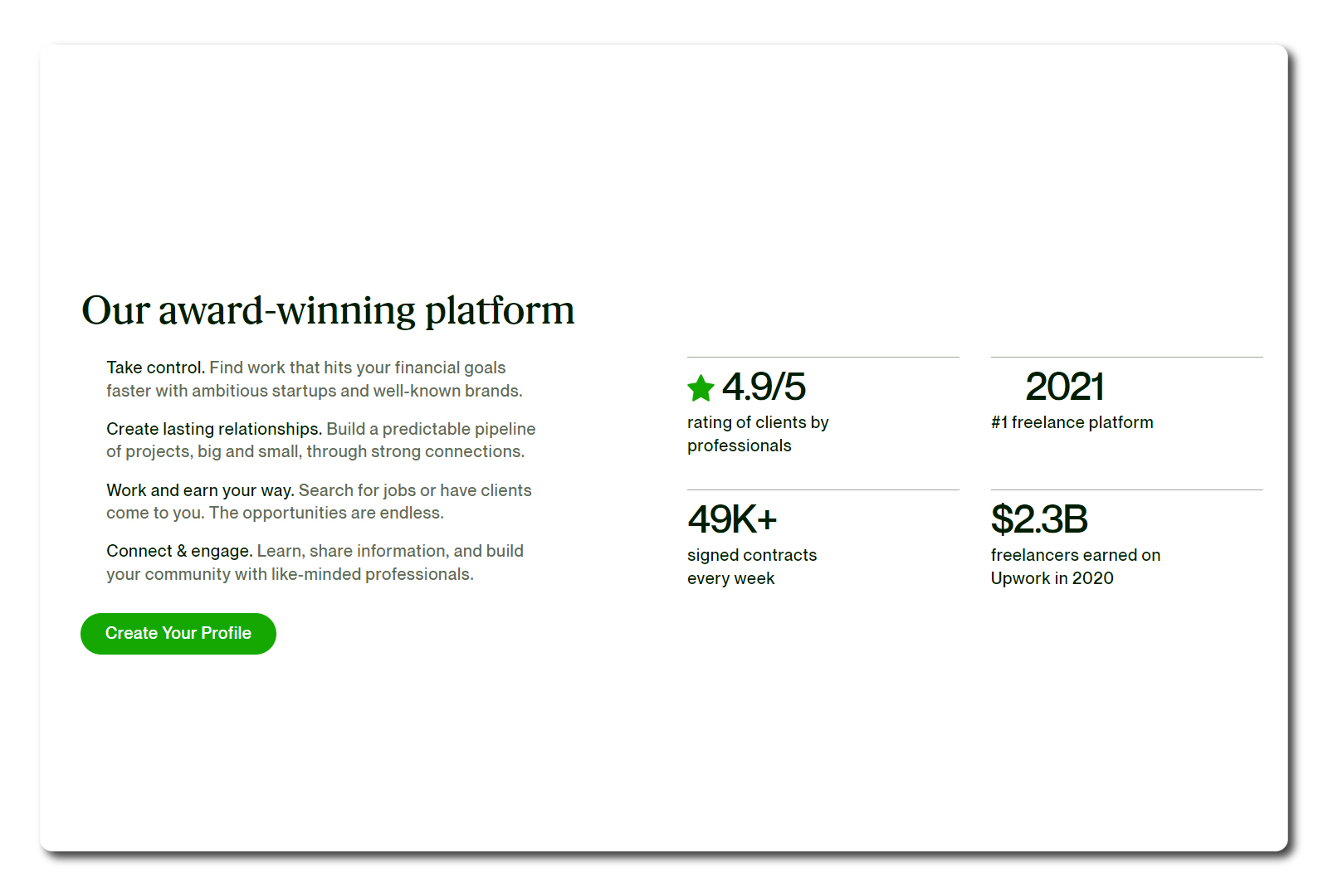The image size is (1328, 896).
Task: Click 'The opportunities are endless.' sentence
Action: click(x=326, y=513)
